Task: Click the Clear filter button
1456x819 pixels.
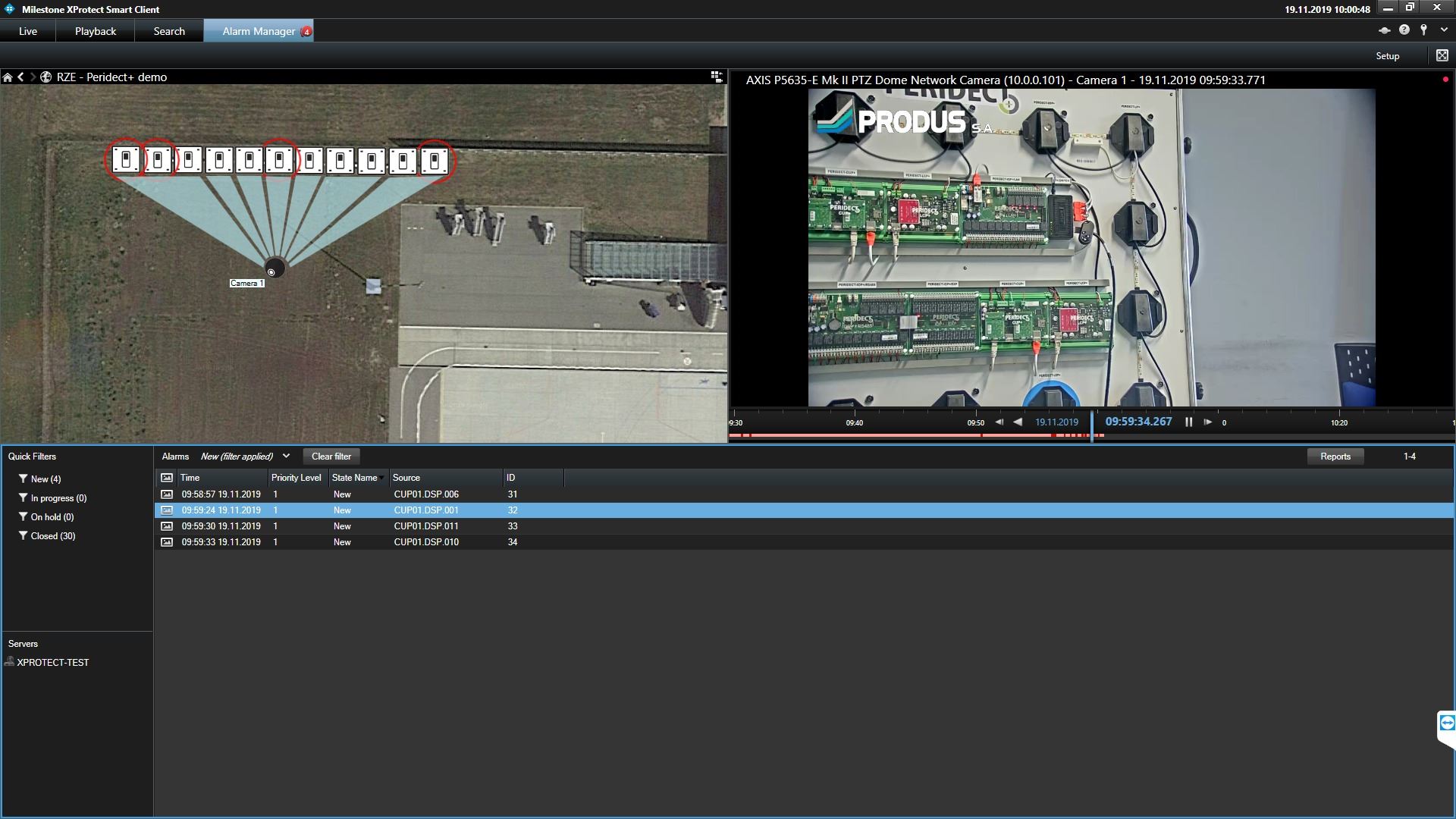Action: pyautogui.click(x=331, y=457)
